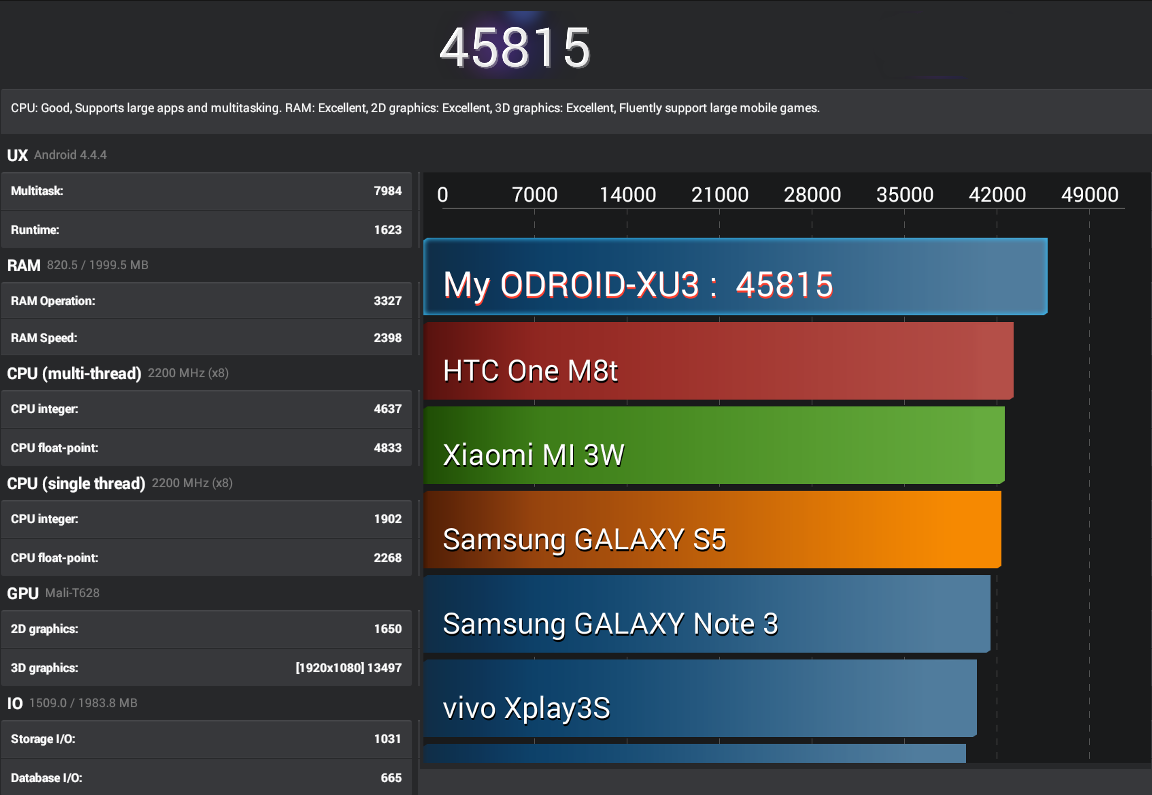Select the Samsung GALAXY S5 bar
Image resolution: width=1152 pixels, height=795 pixels.
(713, 530)
